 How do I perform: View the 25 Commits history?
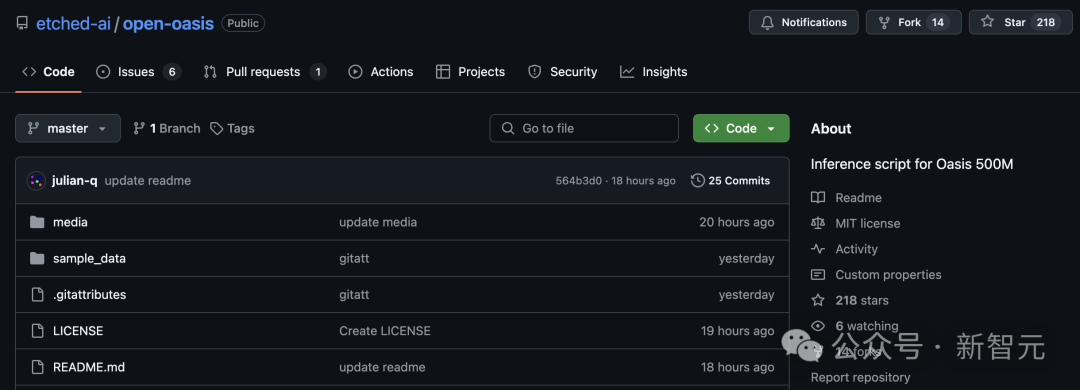click(x=731, y=181)
